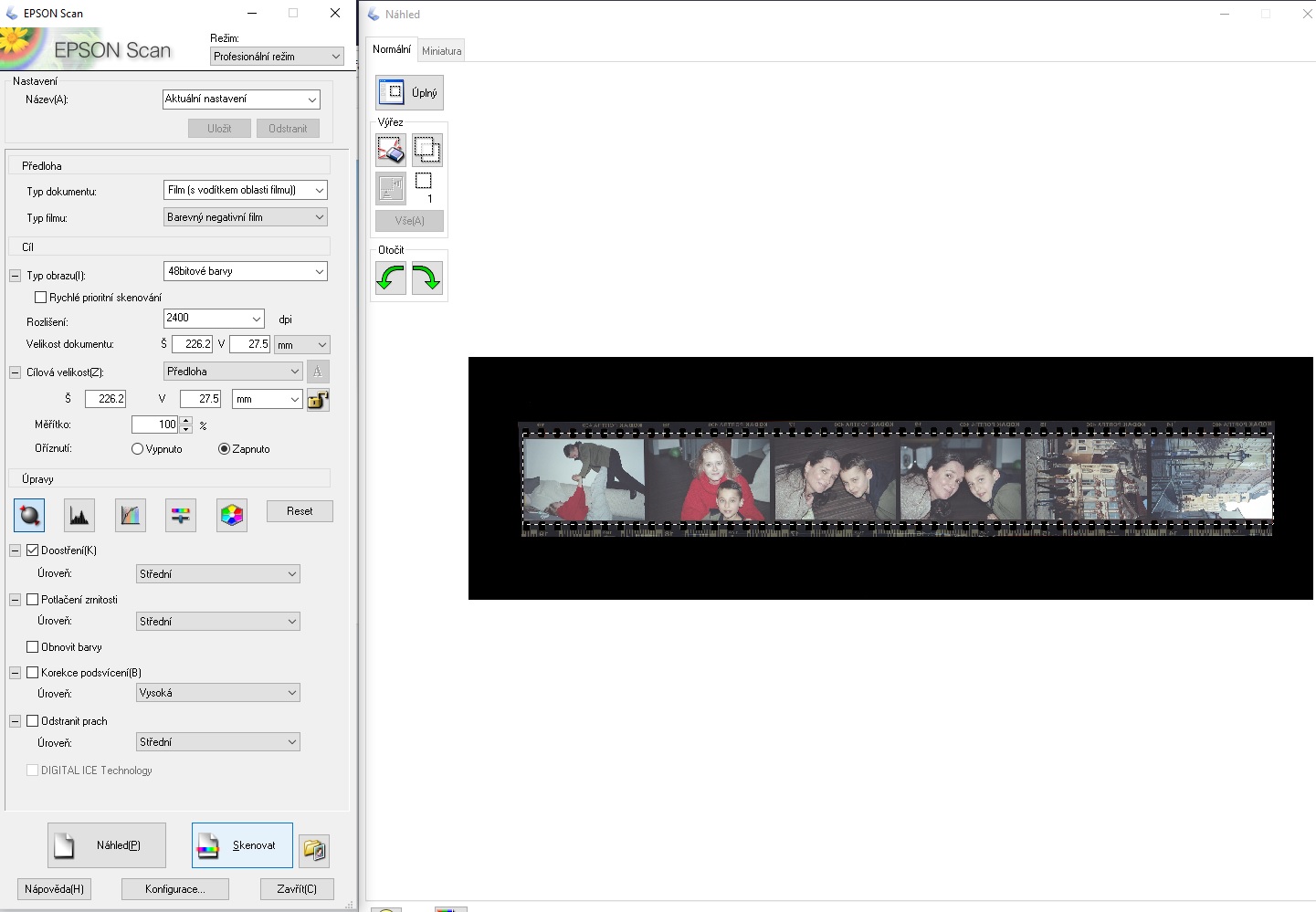Delete the marquee with eraser icon

[391, 150]
